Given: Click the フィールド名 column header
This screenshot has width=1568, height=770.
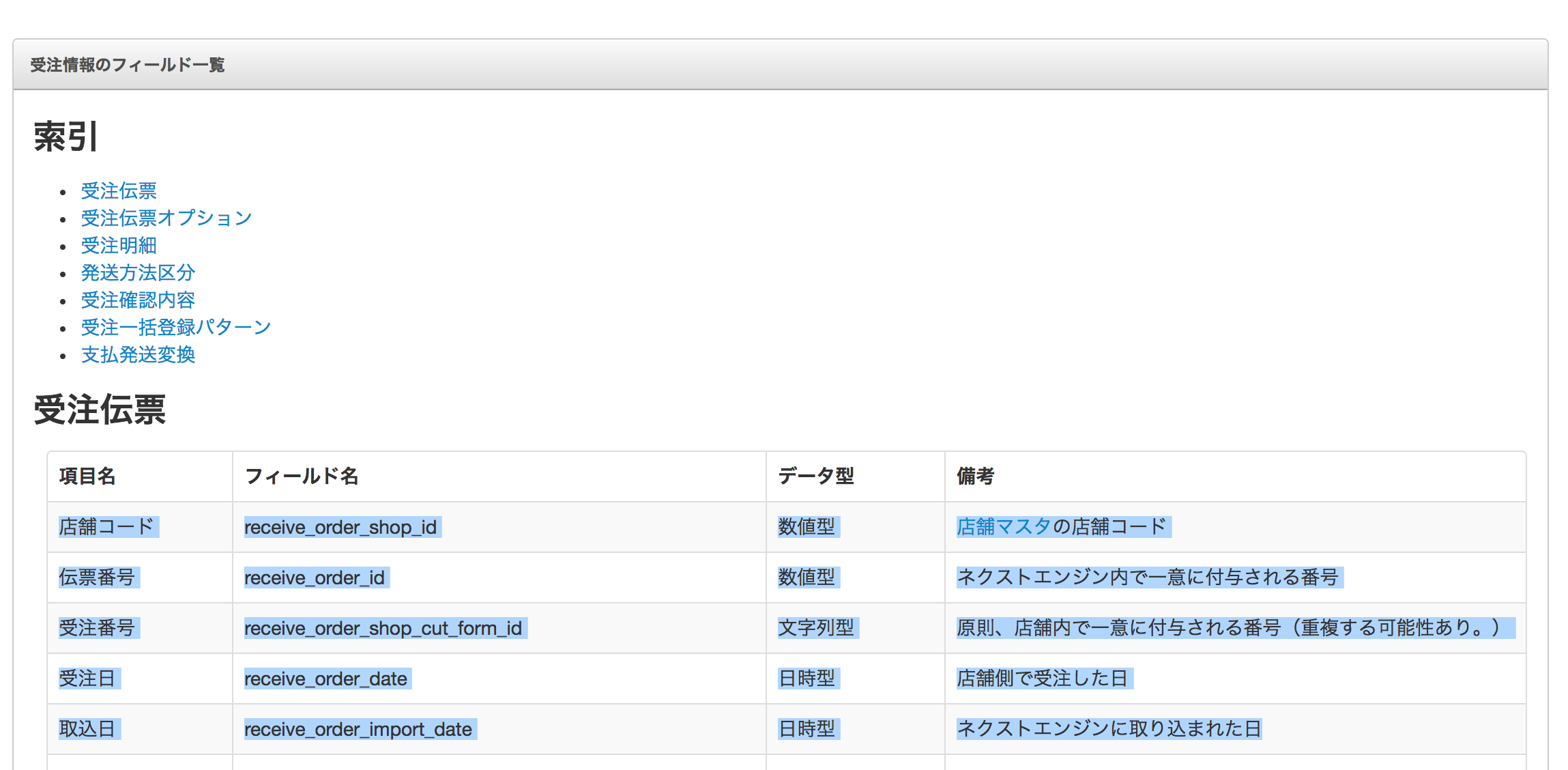Looking at the screenshot, I should tap(302, 476).
